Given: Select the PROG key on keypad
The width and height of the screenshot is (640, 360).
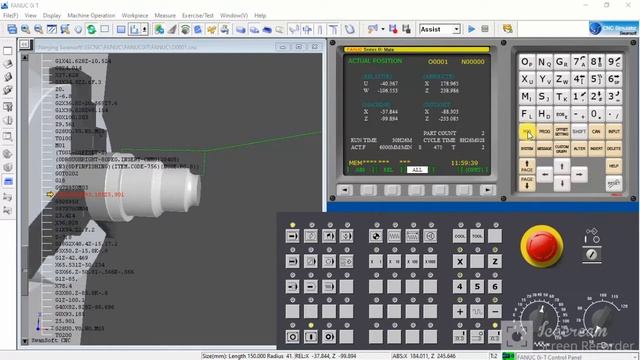Looking at the screenshot, I should [544, 131].
